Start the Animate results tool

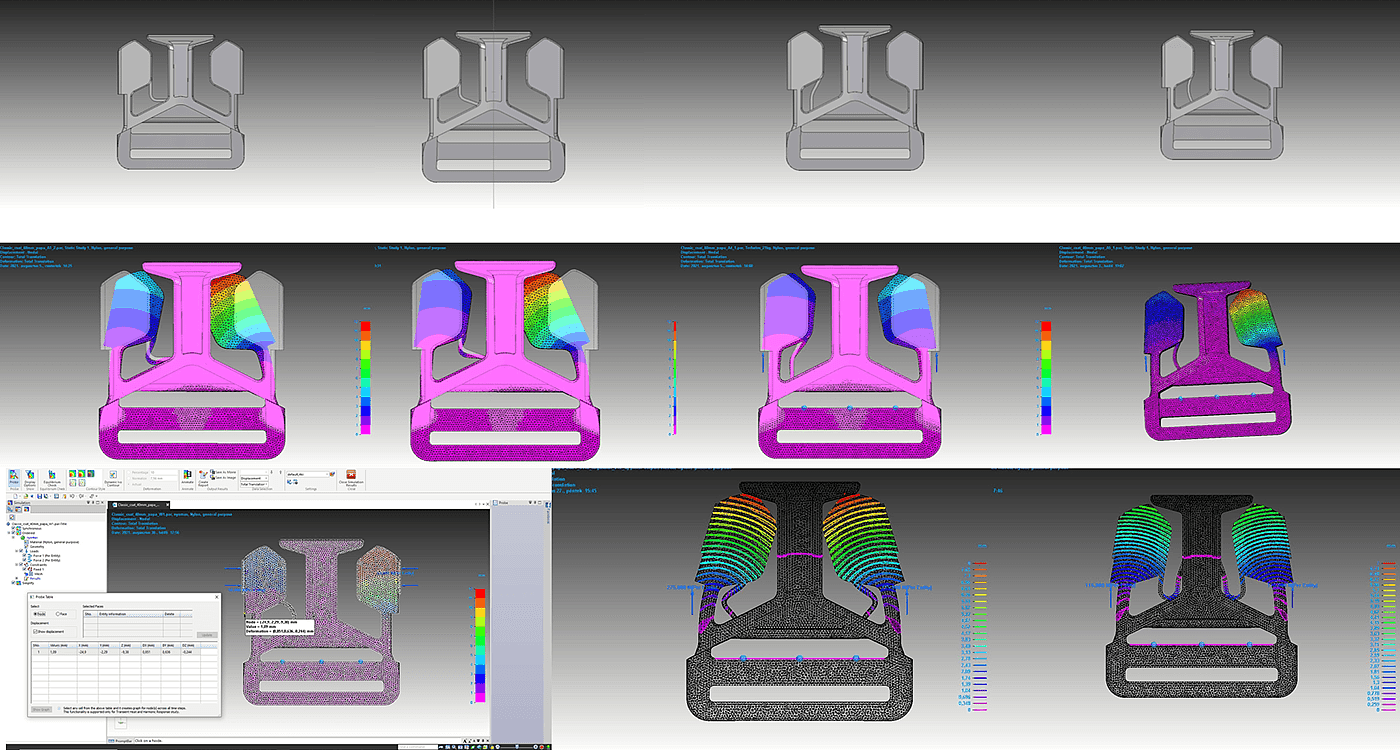187,477
